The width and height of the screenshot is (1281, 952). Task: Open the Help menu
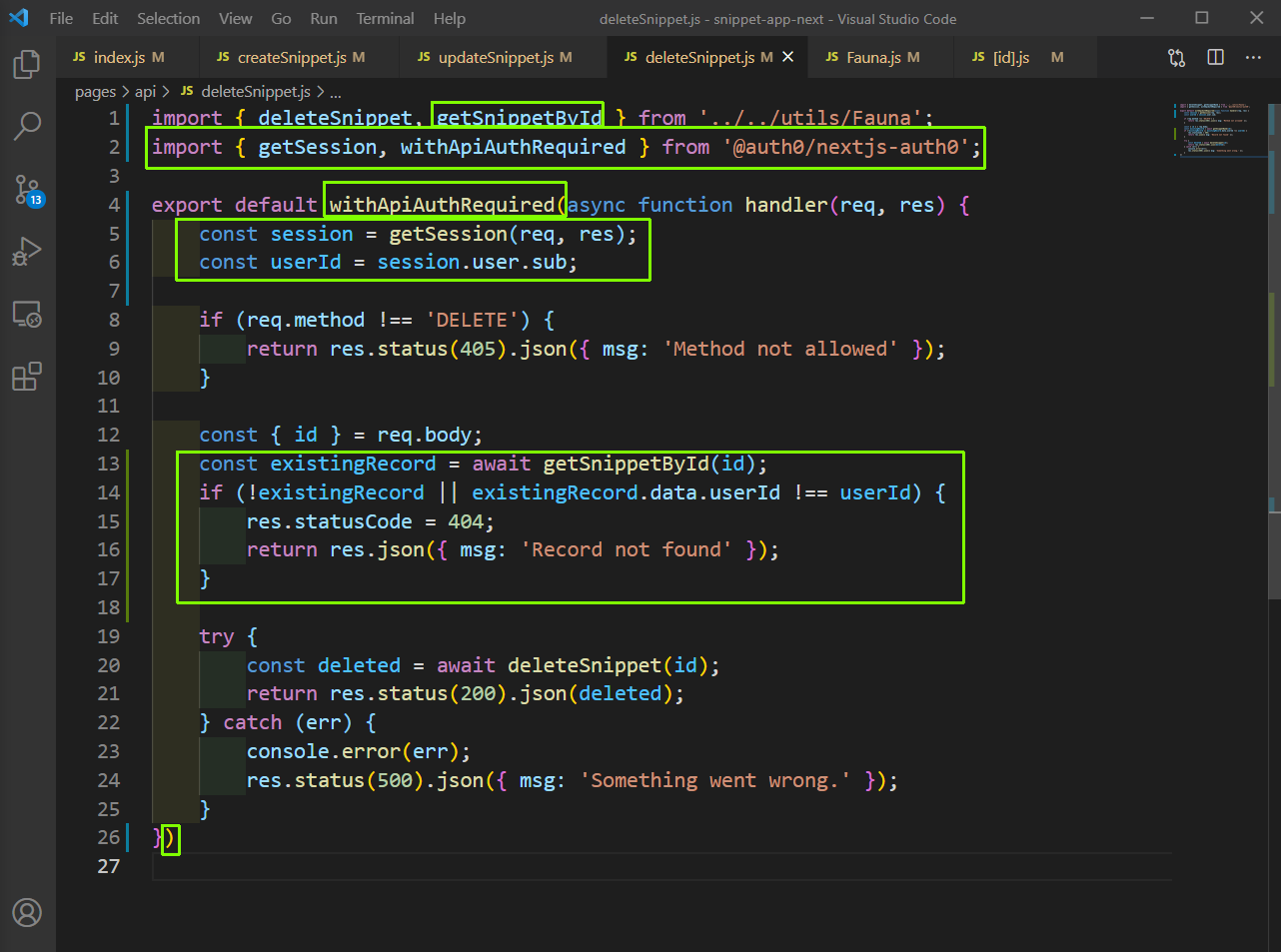click(450, 18)
